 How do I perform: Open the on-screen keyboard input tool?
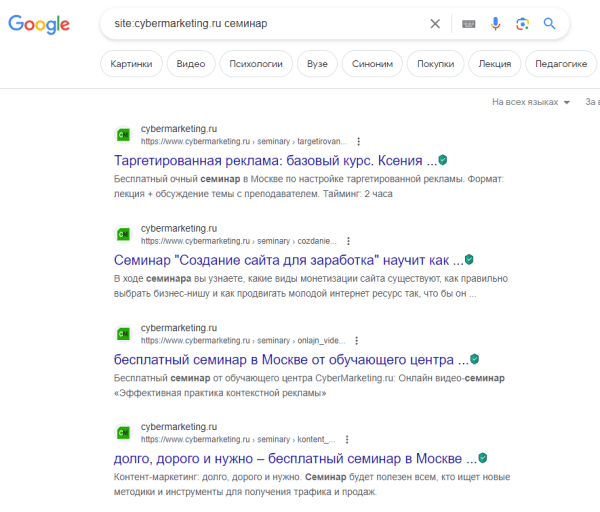pyautogui.click(x=468, y=24)
